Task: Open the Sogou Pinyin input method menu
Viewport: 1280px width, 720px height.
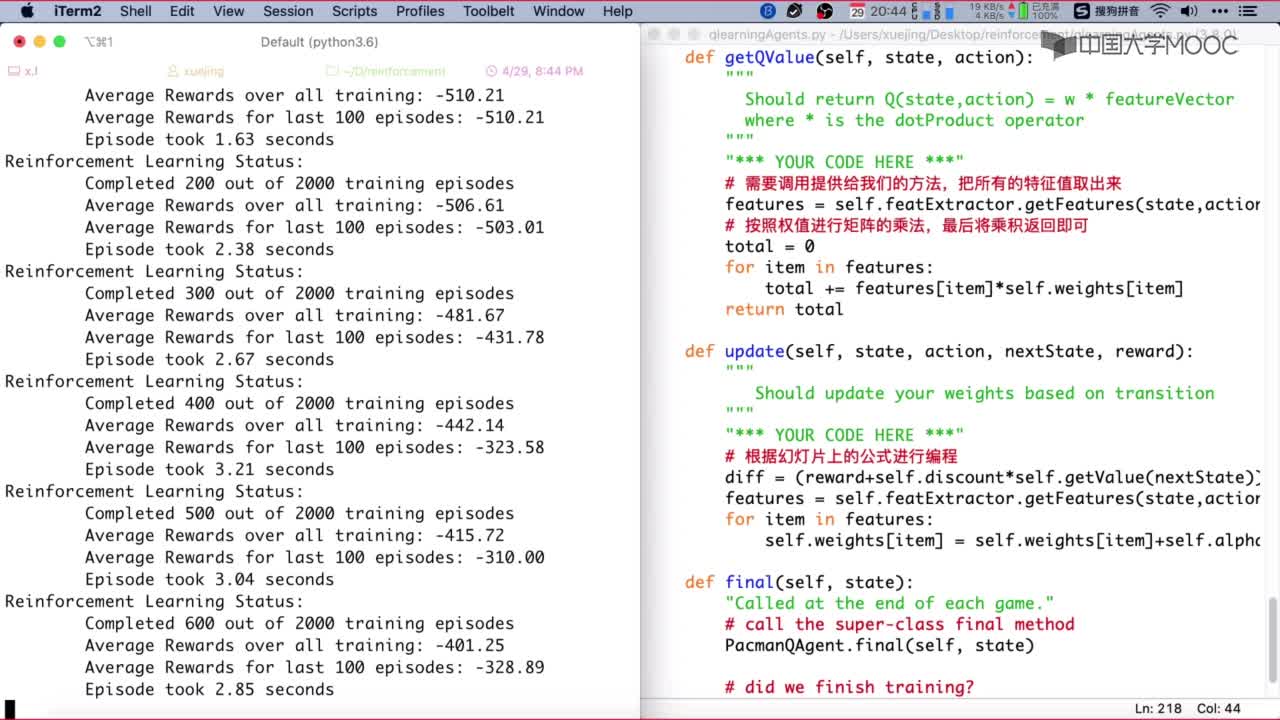Action: point(1107,11)
